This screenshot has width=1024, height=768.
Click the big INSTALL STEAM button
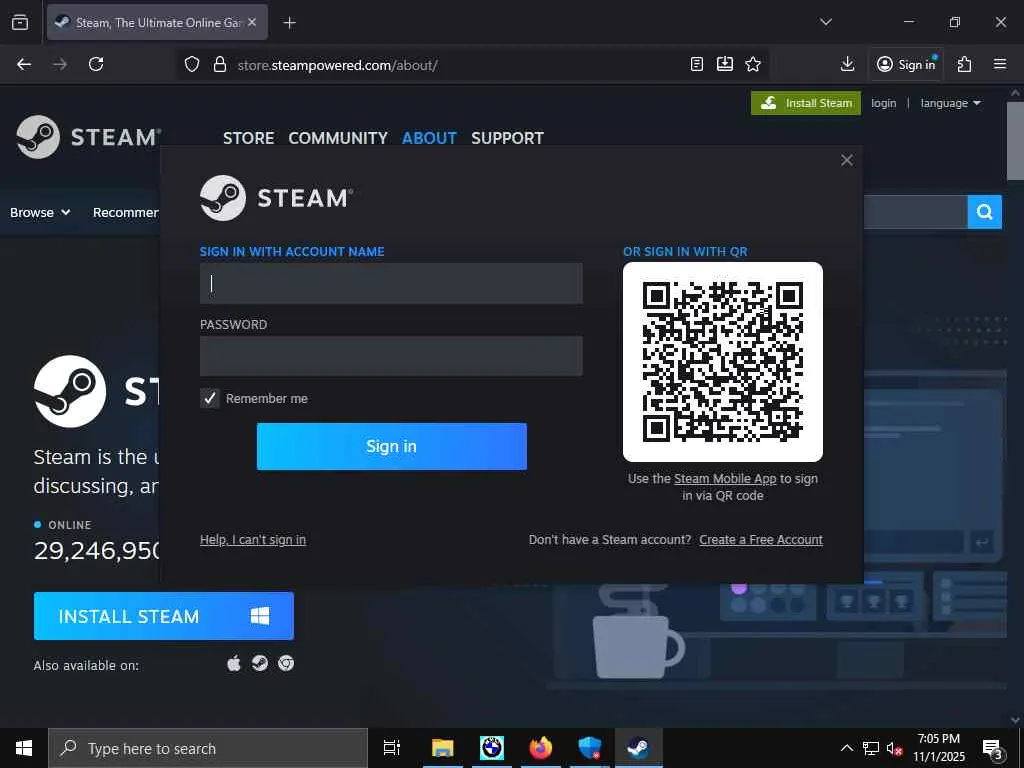pyautogui.click(x=163, y=616)
